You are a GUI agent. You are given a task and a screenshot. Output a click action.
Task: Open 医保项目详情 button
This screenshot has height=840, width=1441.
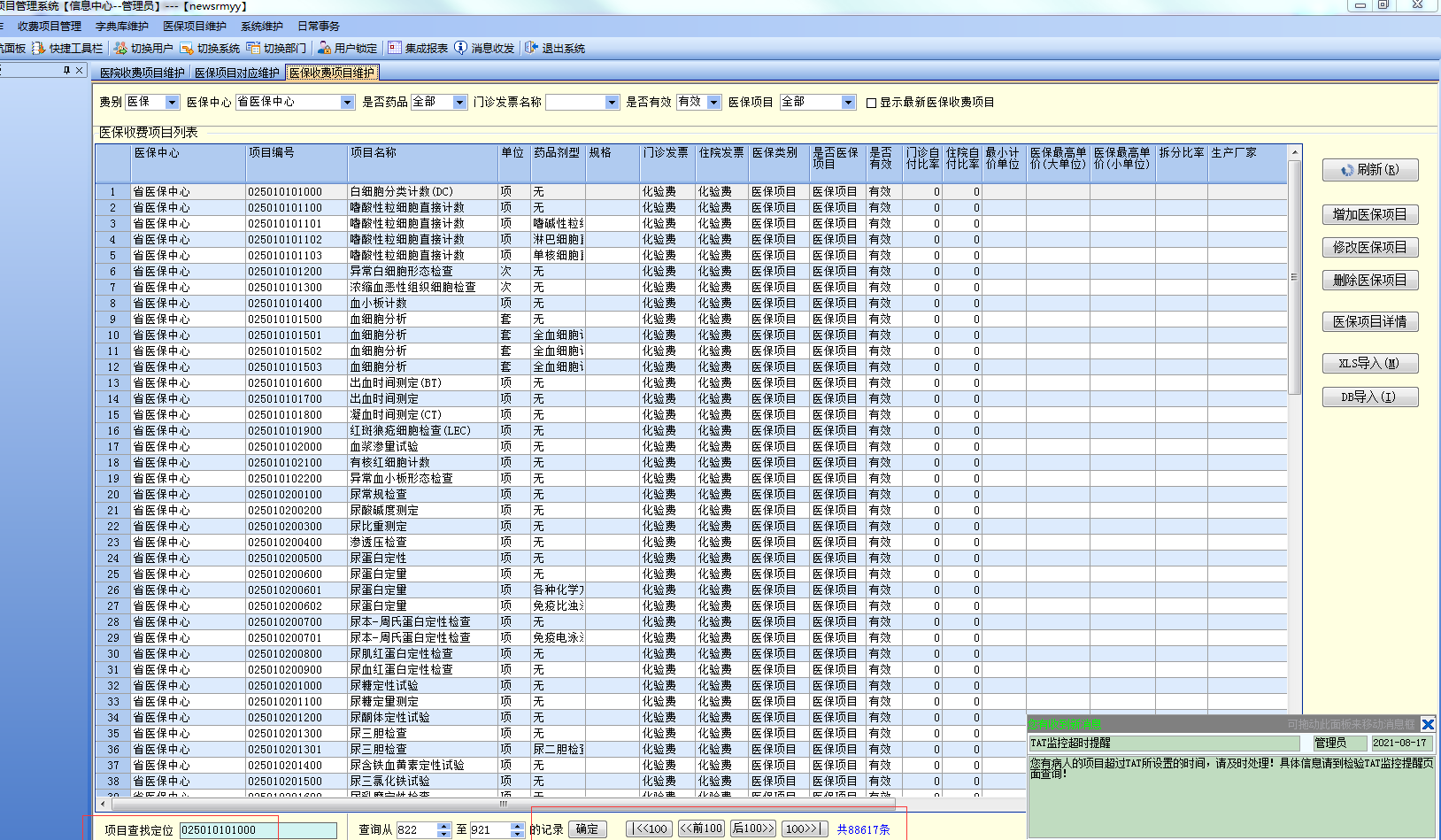coord(1370,322)
